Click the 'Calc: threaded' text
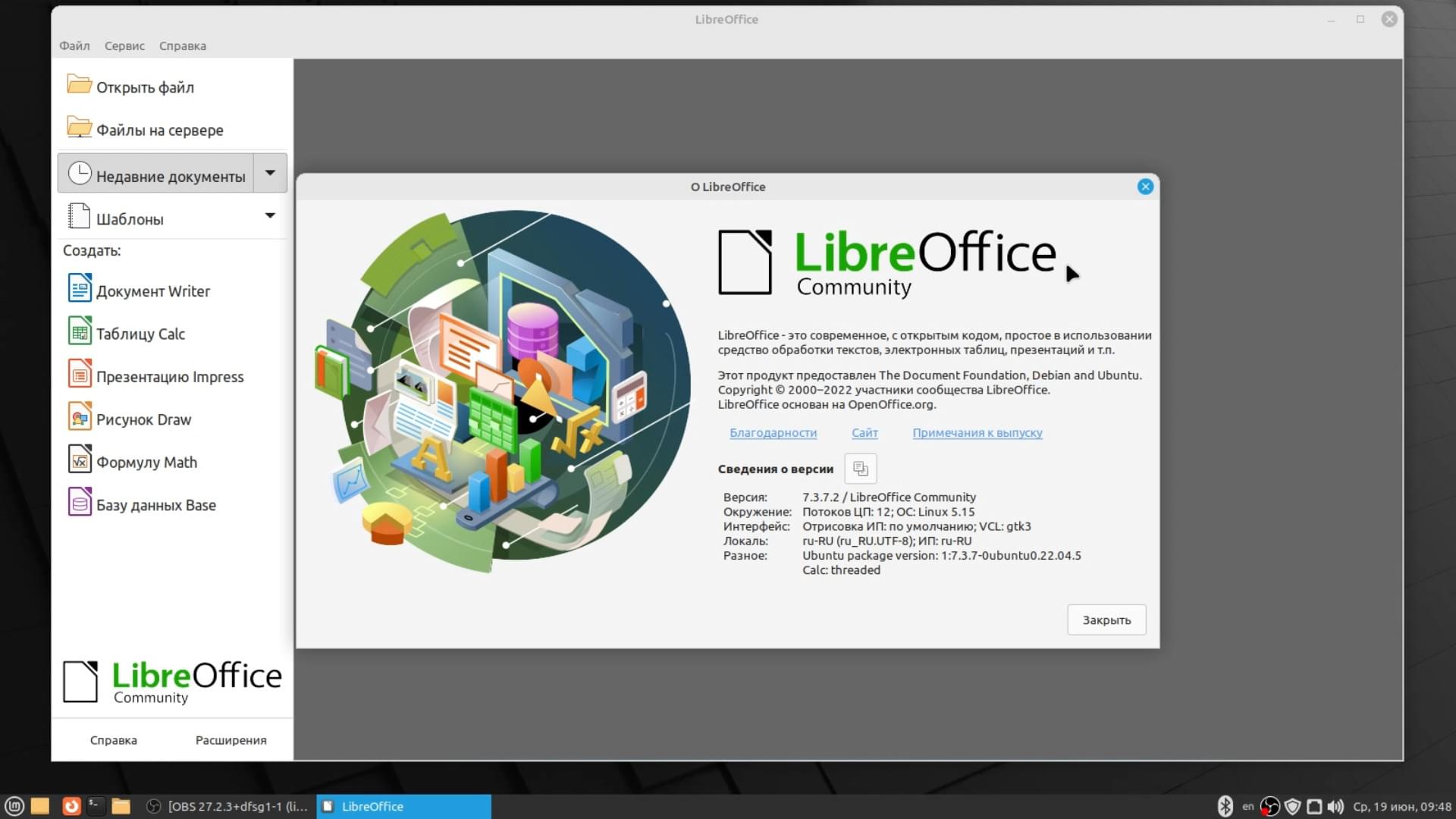The image size is (1456, 819). coord(841,570)
